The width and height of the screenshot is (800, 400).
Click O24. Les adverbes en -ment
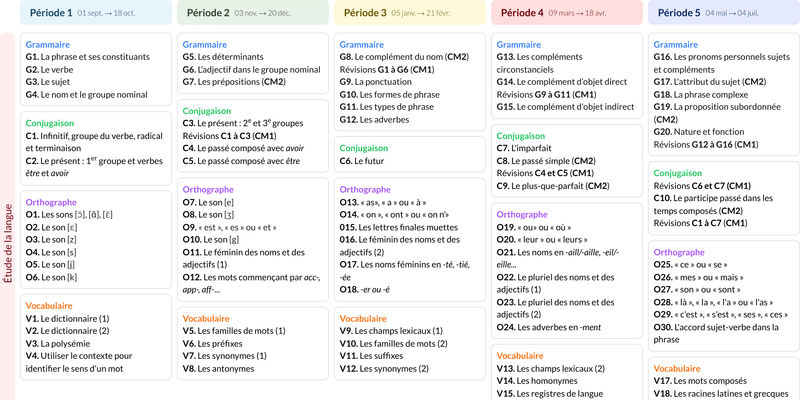tap(549, 327)
